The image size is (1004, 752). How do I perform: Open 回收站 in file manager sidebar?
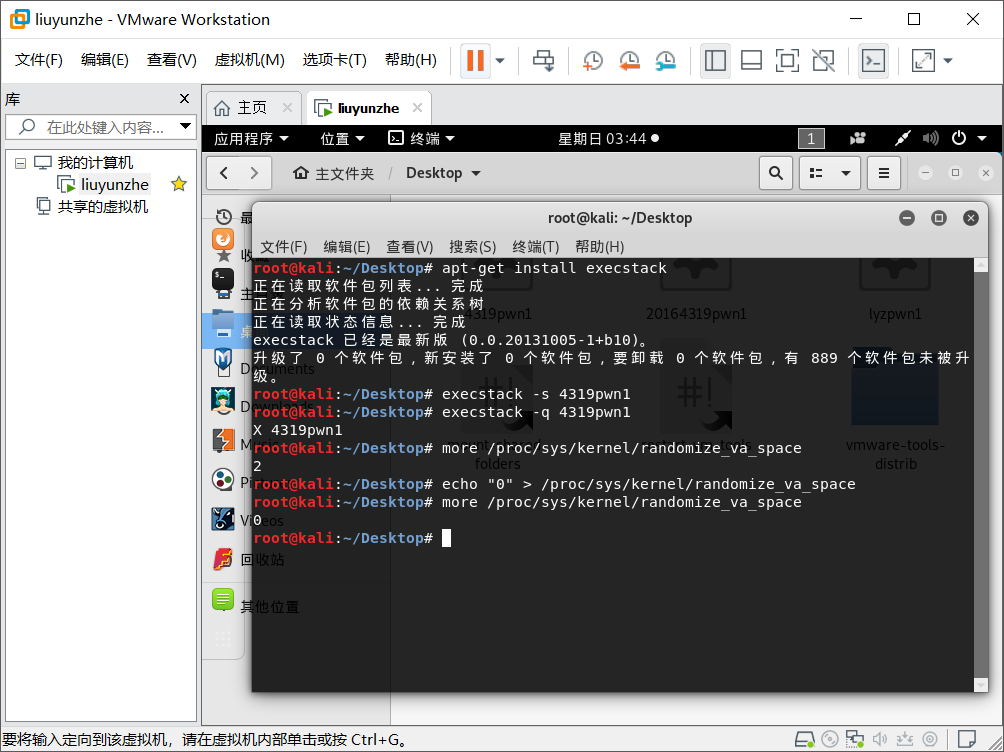click(x=262, y=559)
